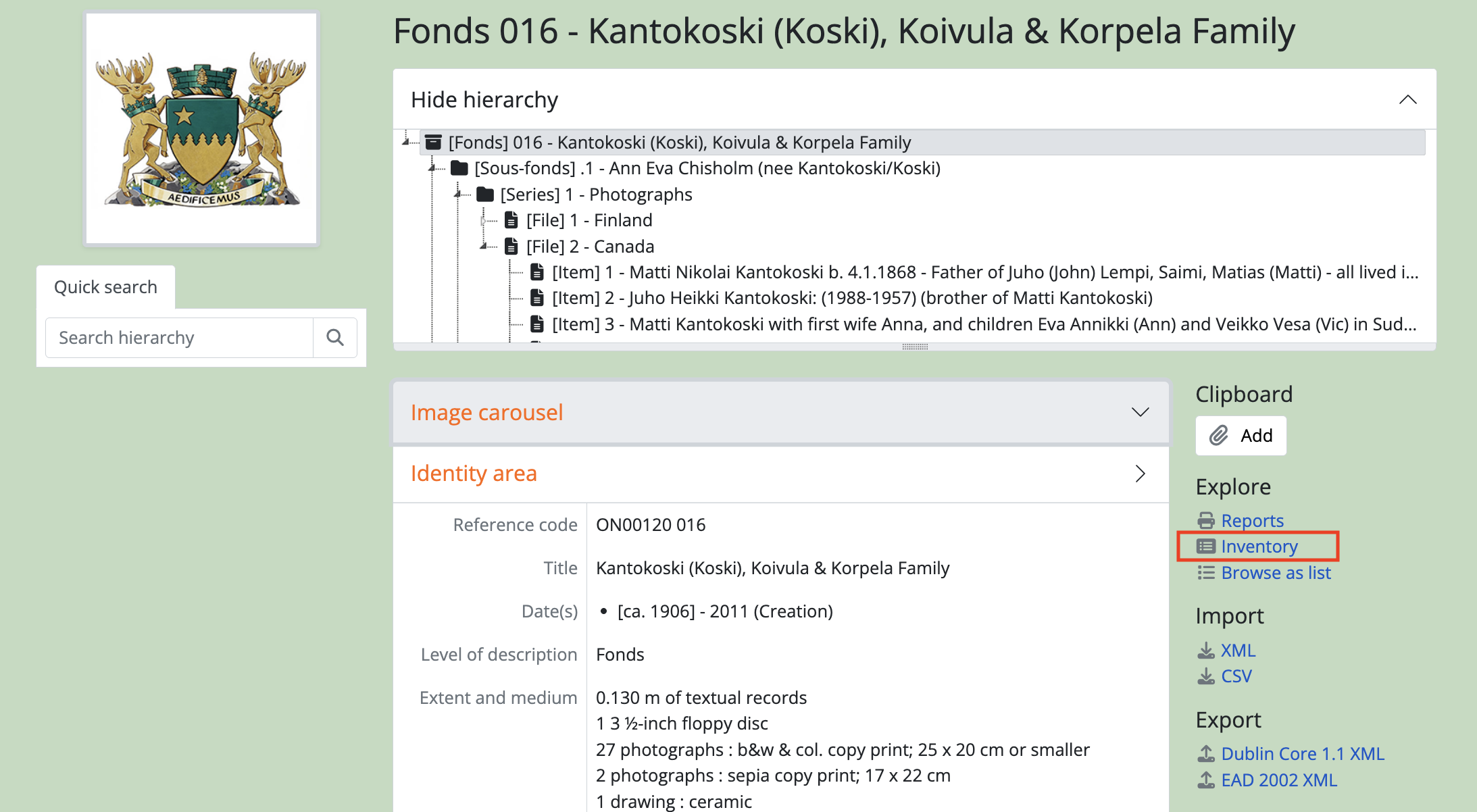This screenshot has width=1477, height=812.
Task: Collapse the Hide hierarchy panel chevron
Action: (x=1407, y=99)
